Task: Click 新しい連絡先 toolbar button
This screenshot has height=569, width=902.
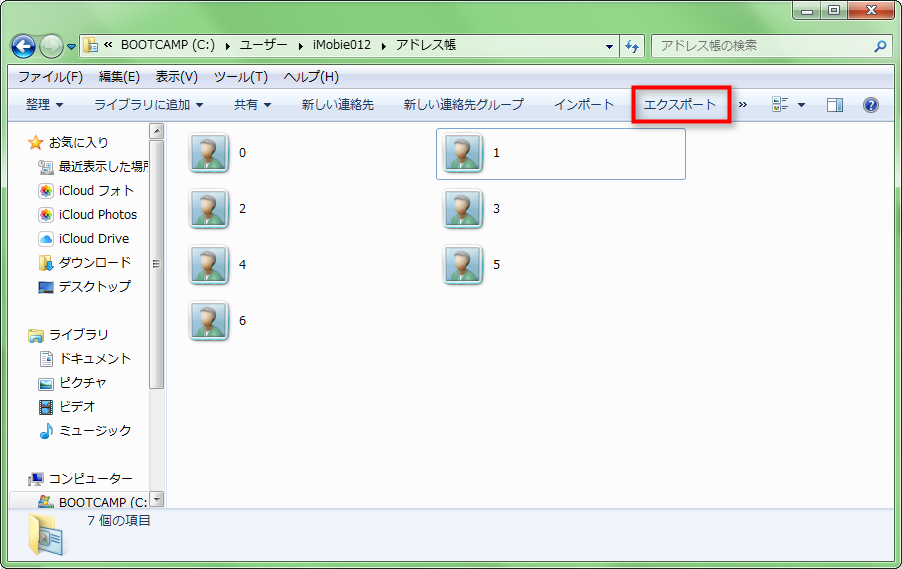Action: point(338,105)
